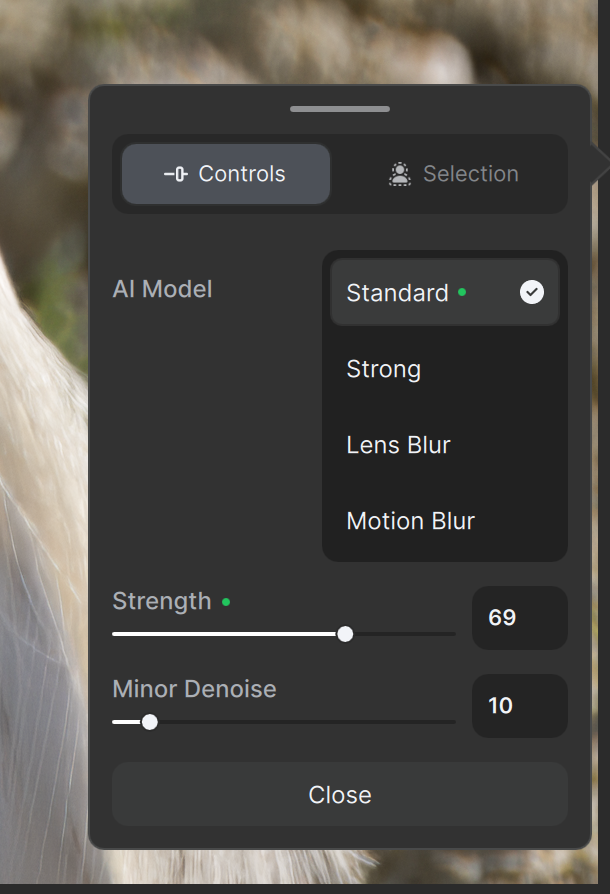
Task: Click the Strength slider track's unfilled portion
Action: (404, 634)
